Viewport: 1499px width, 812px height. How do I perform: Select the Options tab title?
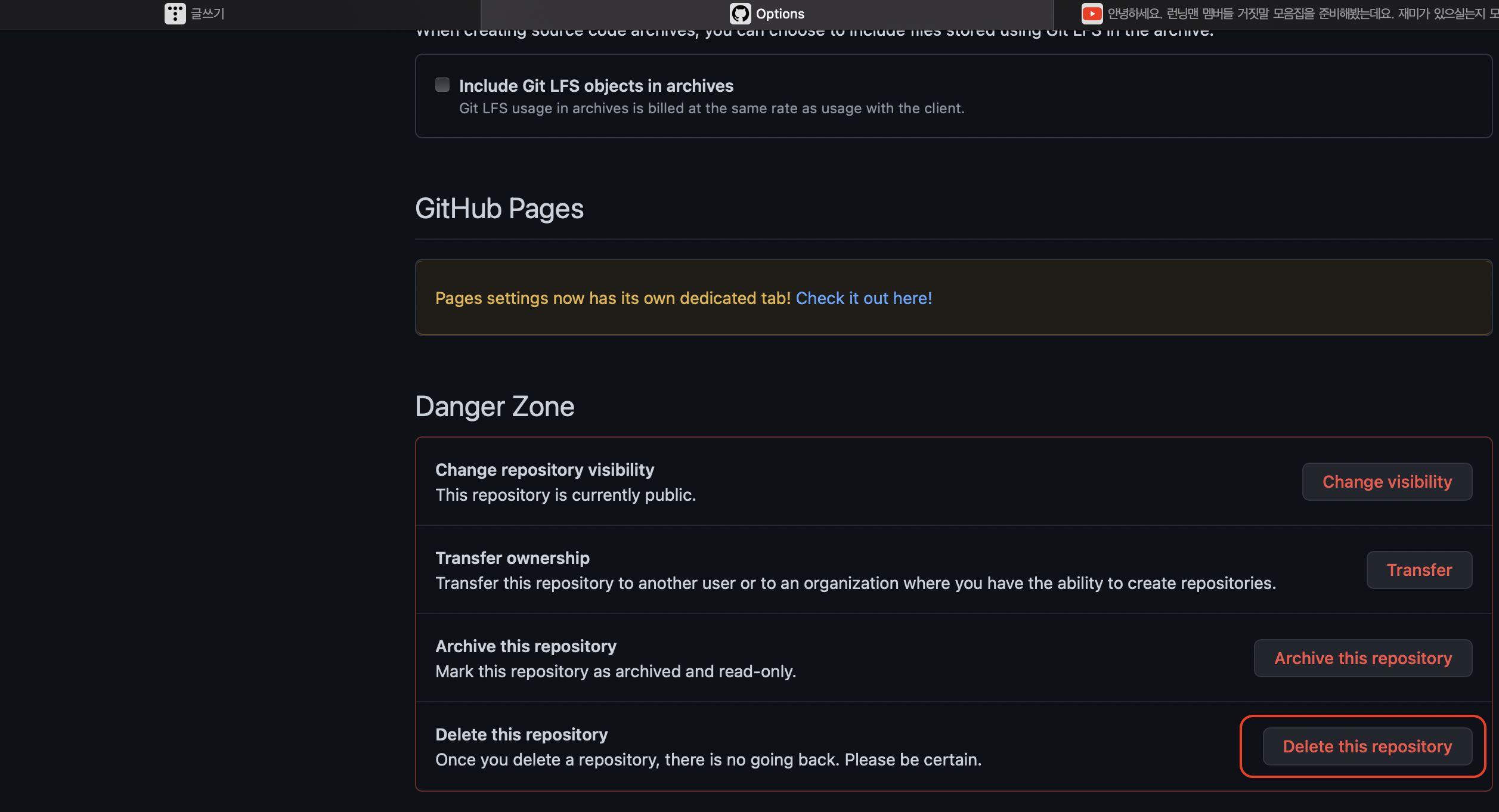point(780,14)
